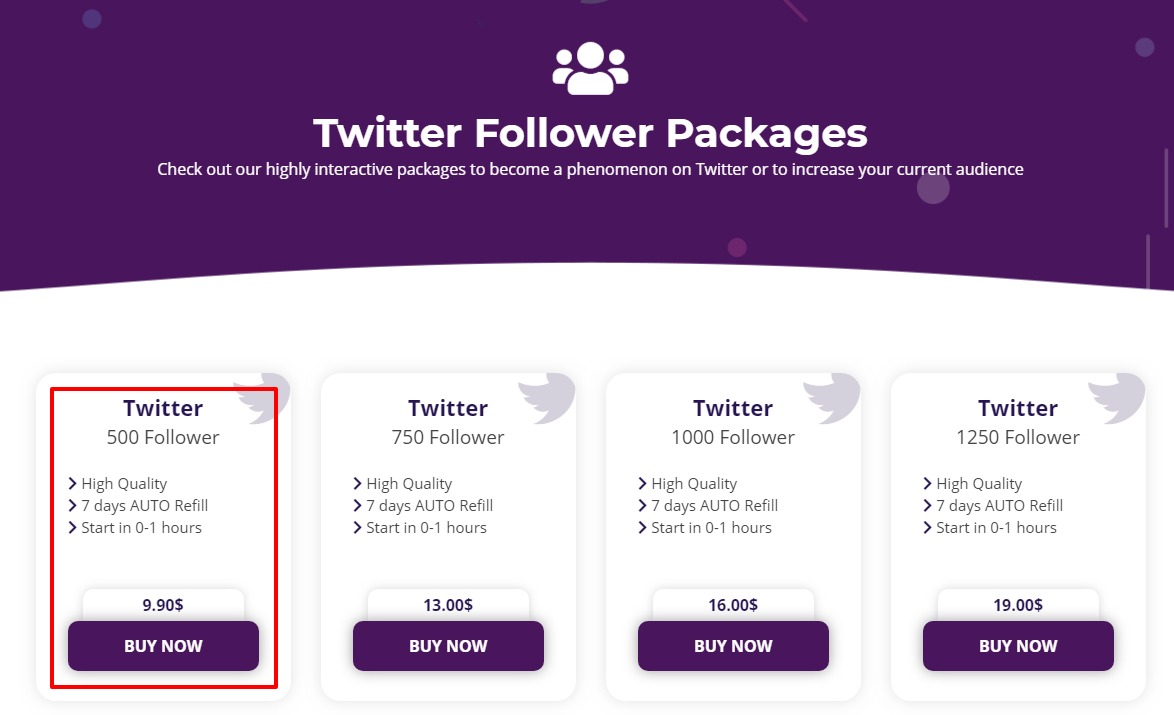Click the bird icon on the 1000 Follower card
Viewport: 1174px width, 715px height.
832,398
